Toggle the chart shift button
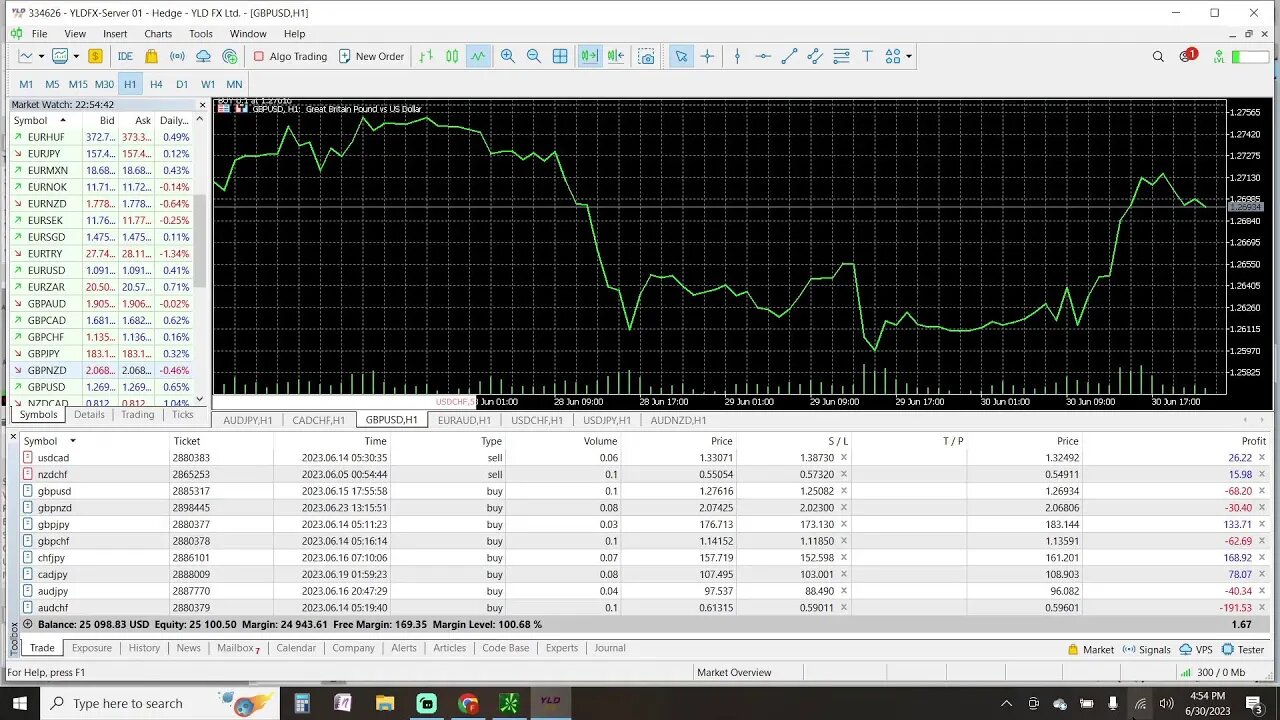 pyautogui.click(x=615, y=56)
